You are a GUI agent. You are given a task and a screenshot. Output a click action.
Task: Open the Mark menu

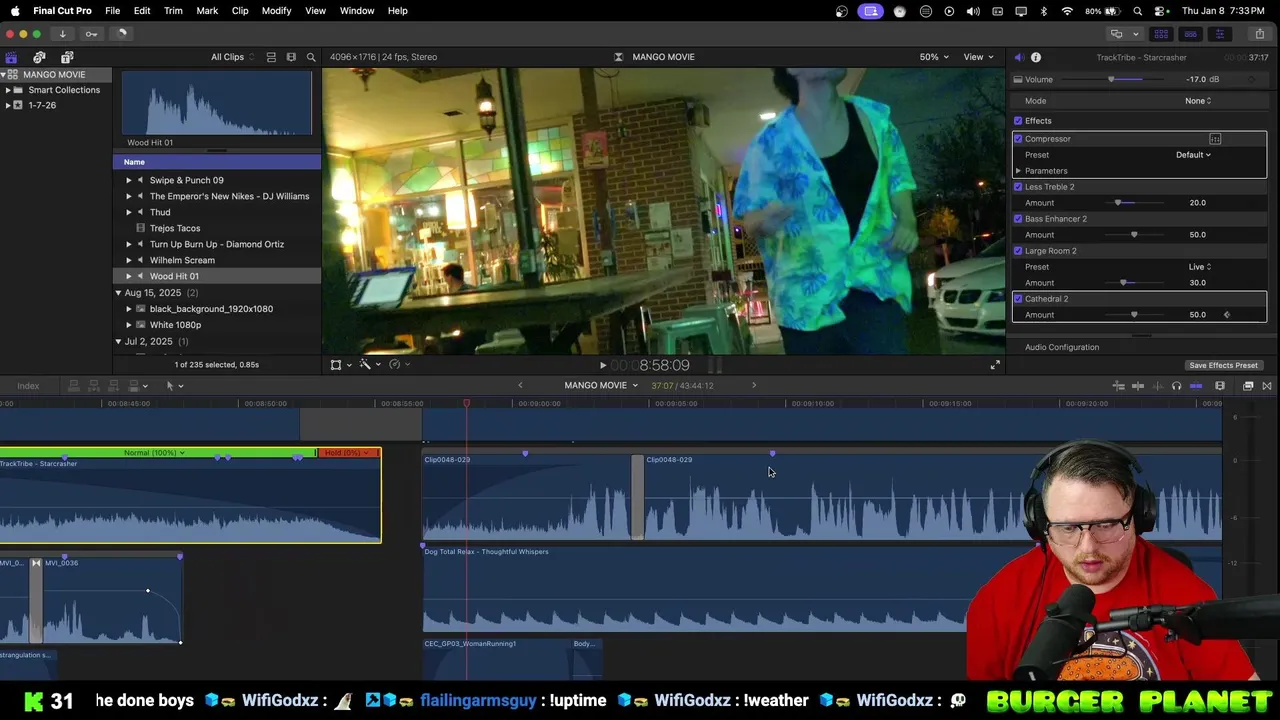tap(207, 11)
